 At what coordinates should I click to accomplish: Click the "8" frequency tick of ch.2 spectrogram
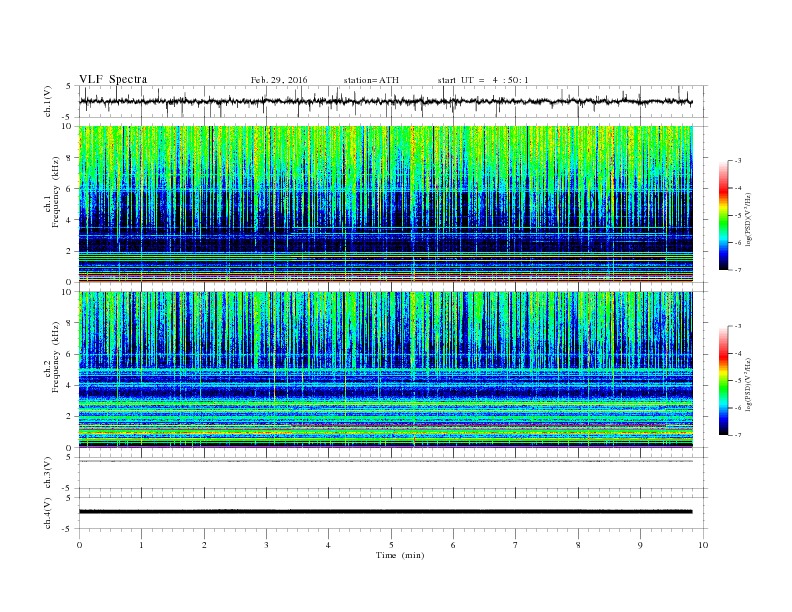(x=70, y=323)
